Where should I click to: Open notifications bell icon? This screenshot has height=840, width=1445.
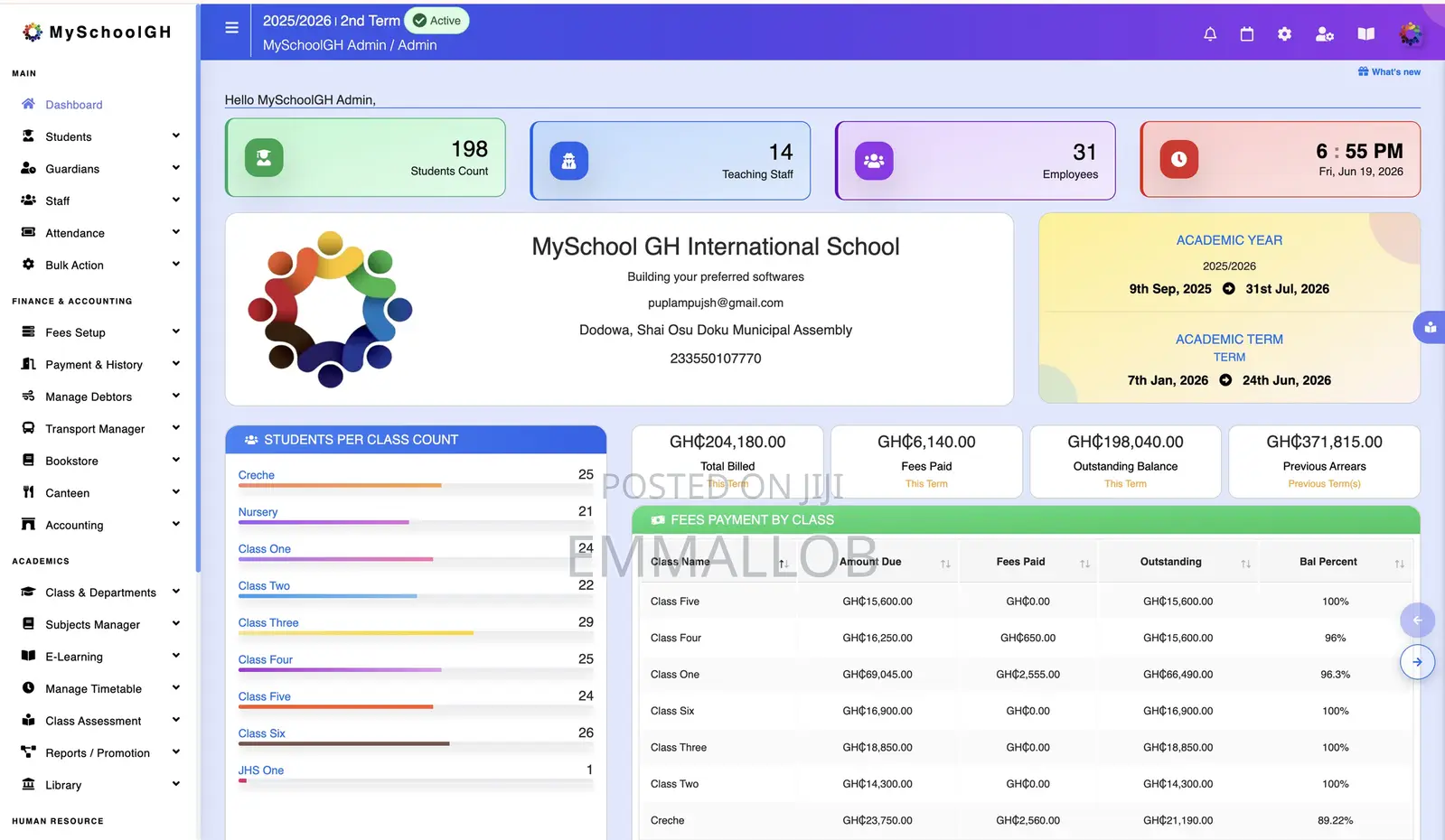1210,34
